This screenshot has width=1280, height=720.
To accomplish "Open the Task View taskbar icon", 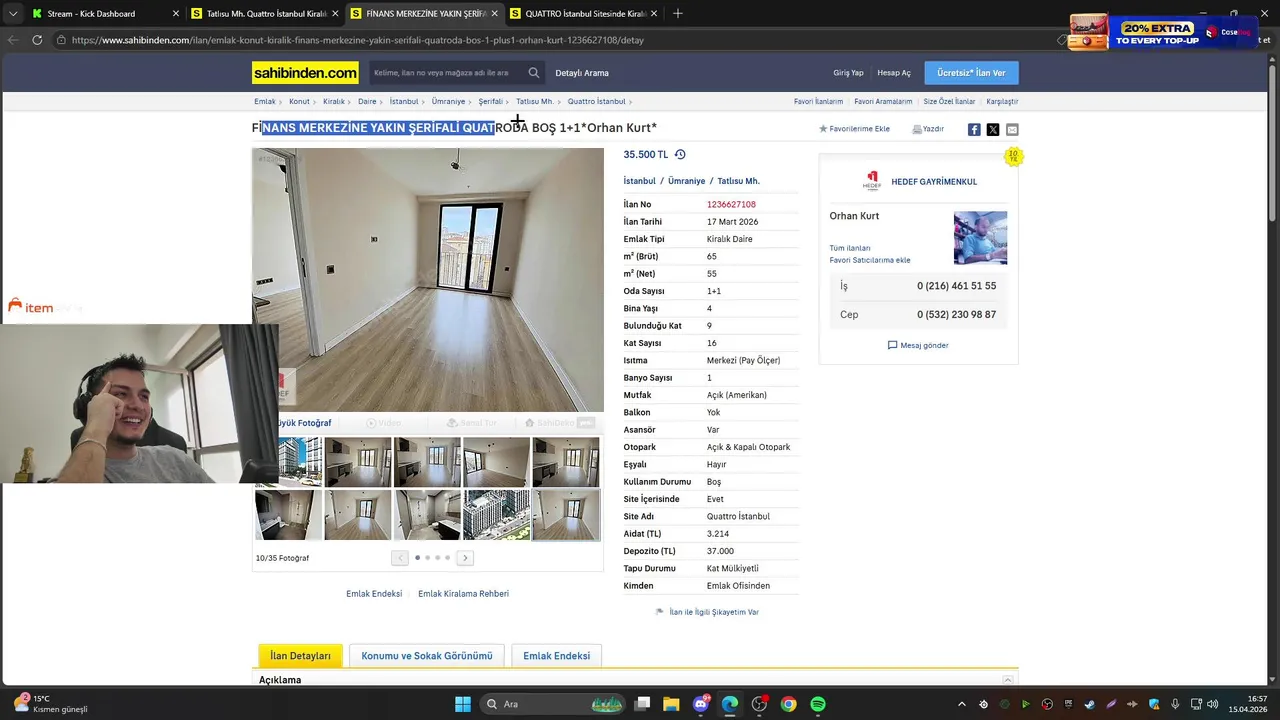I will tap(643, 704).
